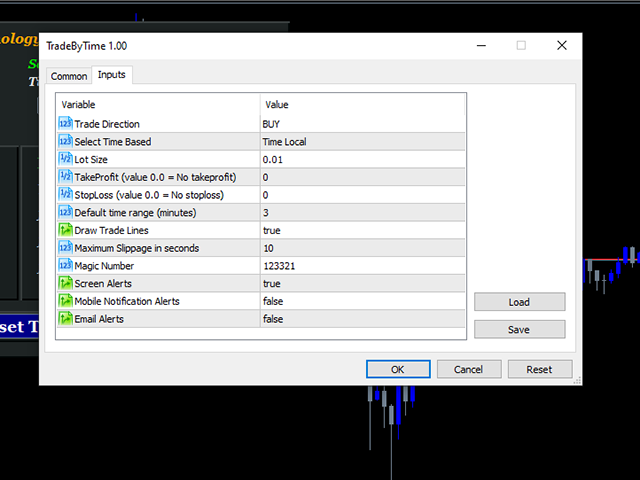Toggle the Draw Trade Lines true value

(x=363, y=230)
